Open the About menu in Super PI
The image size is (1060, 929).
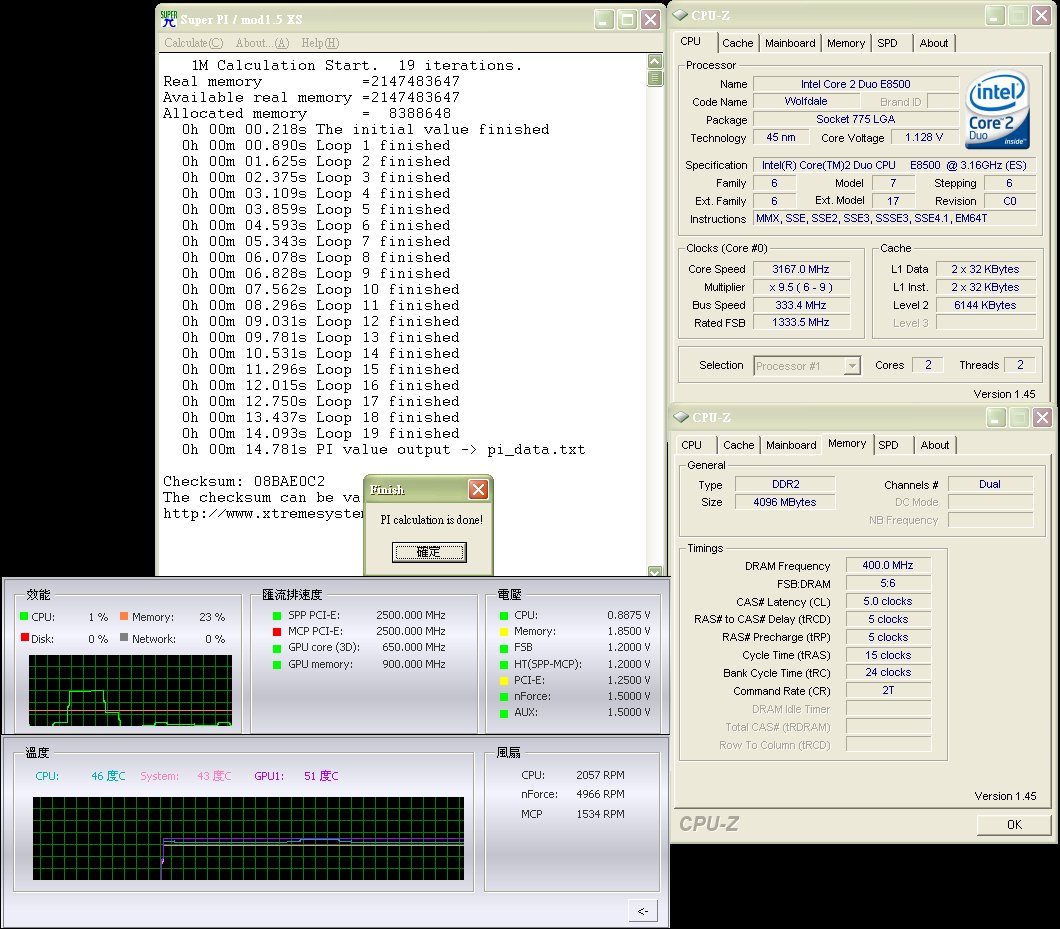[x=262, y=43]
